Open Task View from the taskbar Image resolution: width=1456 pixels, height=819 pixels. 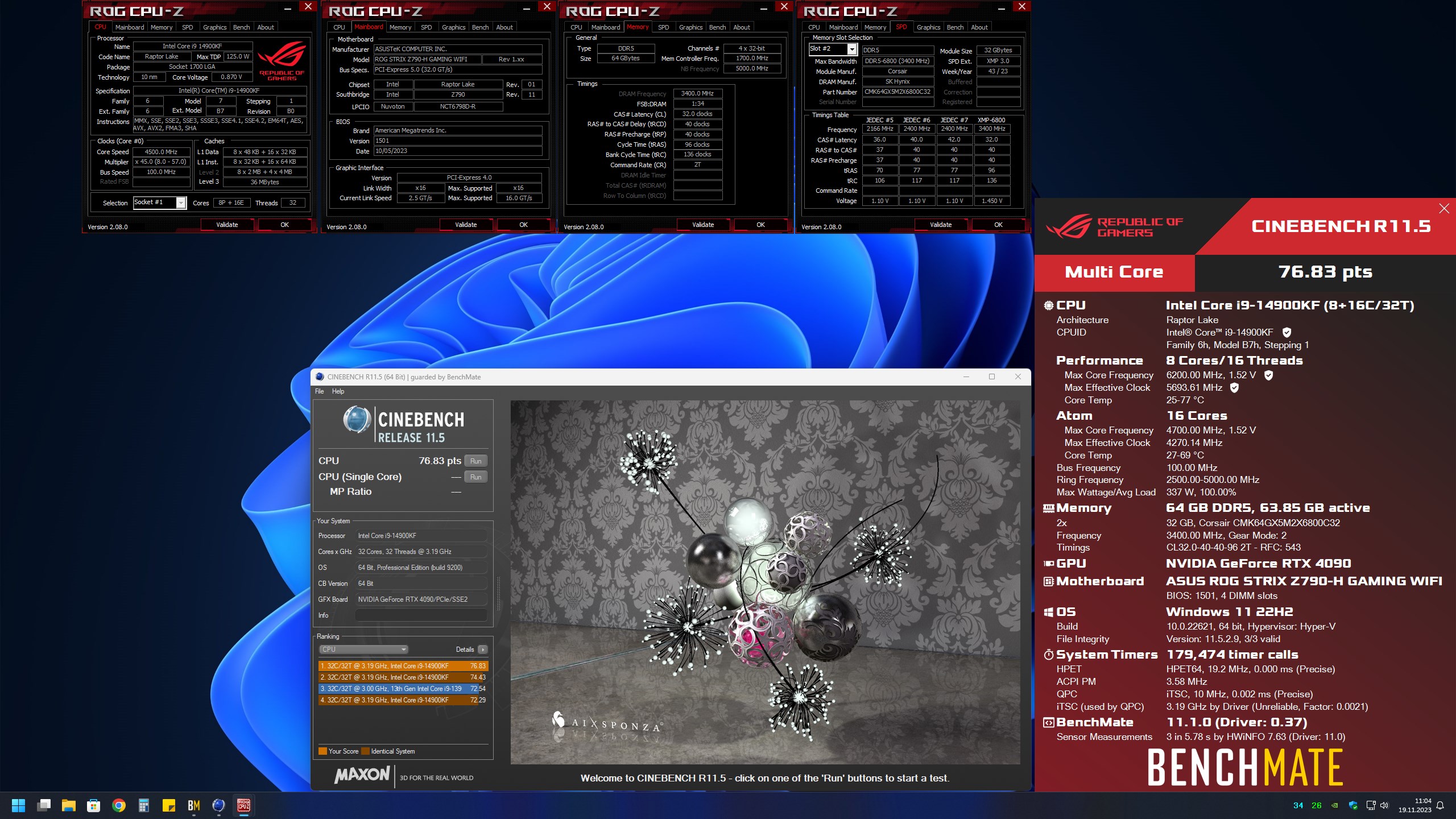point(44,805)
